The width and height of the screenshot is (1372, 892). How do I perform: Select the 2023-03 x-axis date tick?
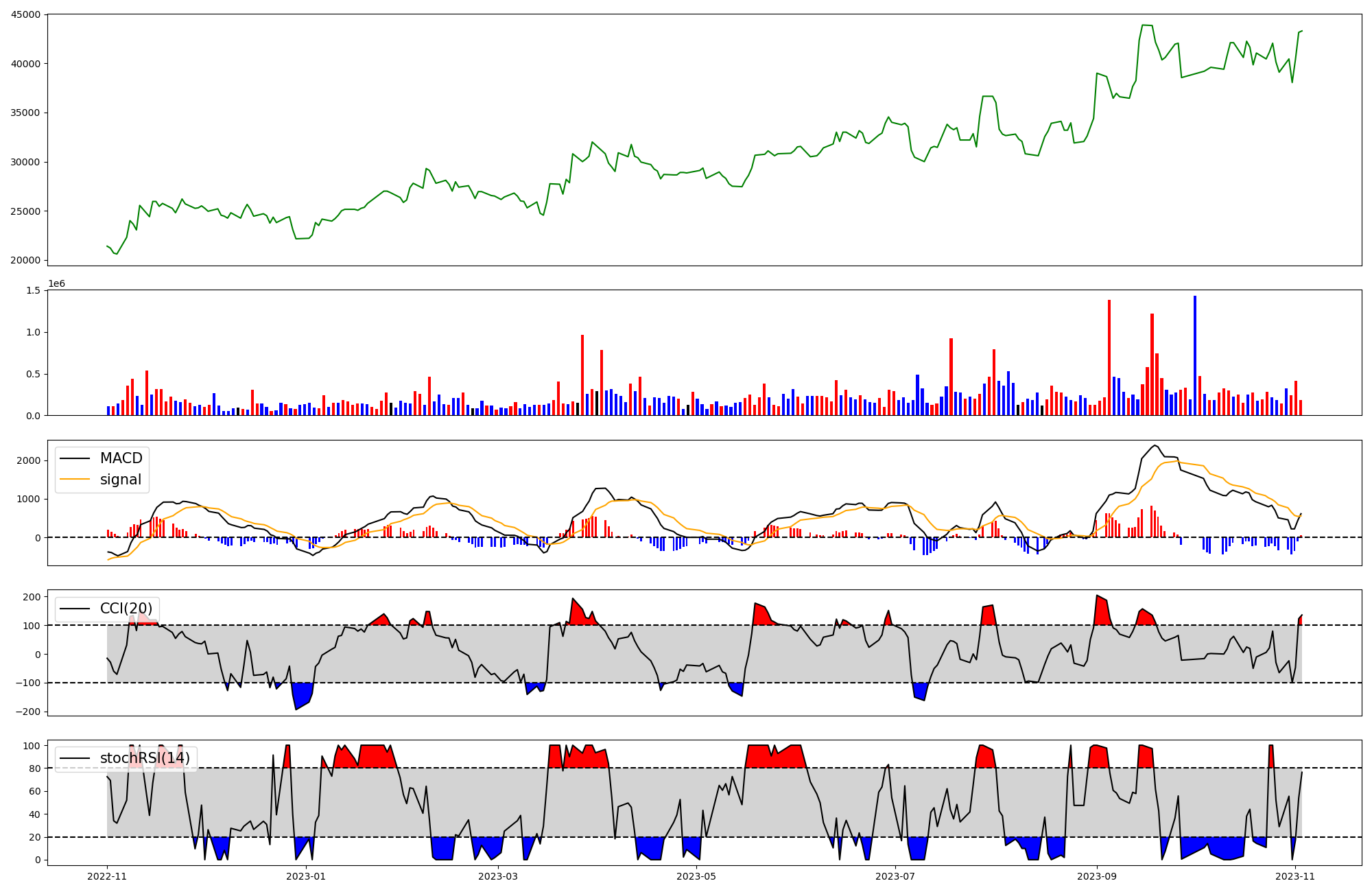pos(498,876)
